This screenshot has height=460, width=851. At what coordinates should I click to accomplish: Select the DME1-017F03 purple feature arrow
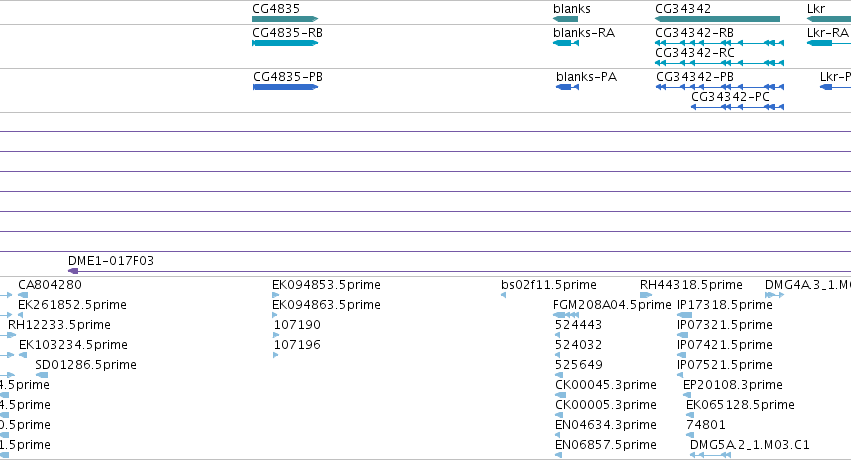[x=73, y=271]
